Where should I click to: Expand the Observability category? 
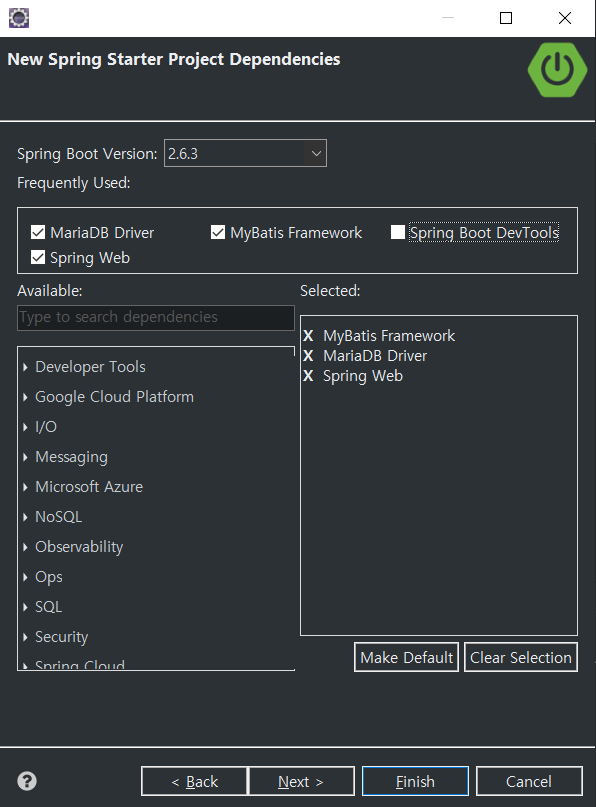point(25,547)
